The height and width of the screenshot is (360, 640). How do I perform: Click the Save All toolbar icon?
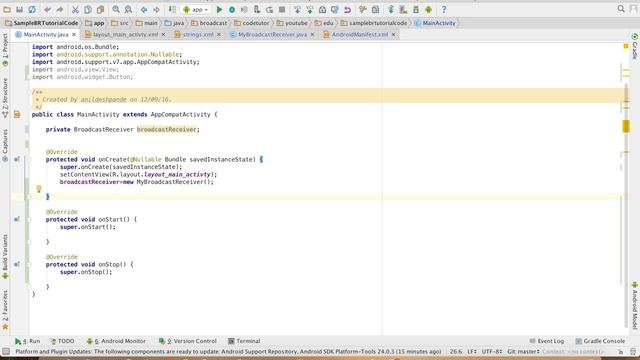19,9
